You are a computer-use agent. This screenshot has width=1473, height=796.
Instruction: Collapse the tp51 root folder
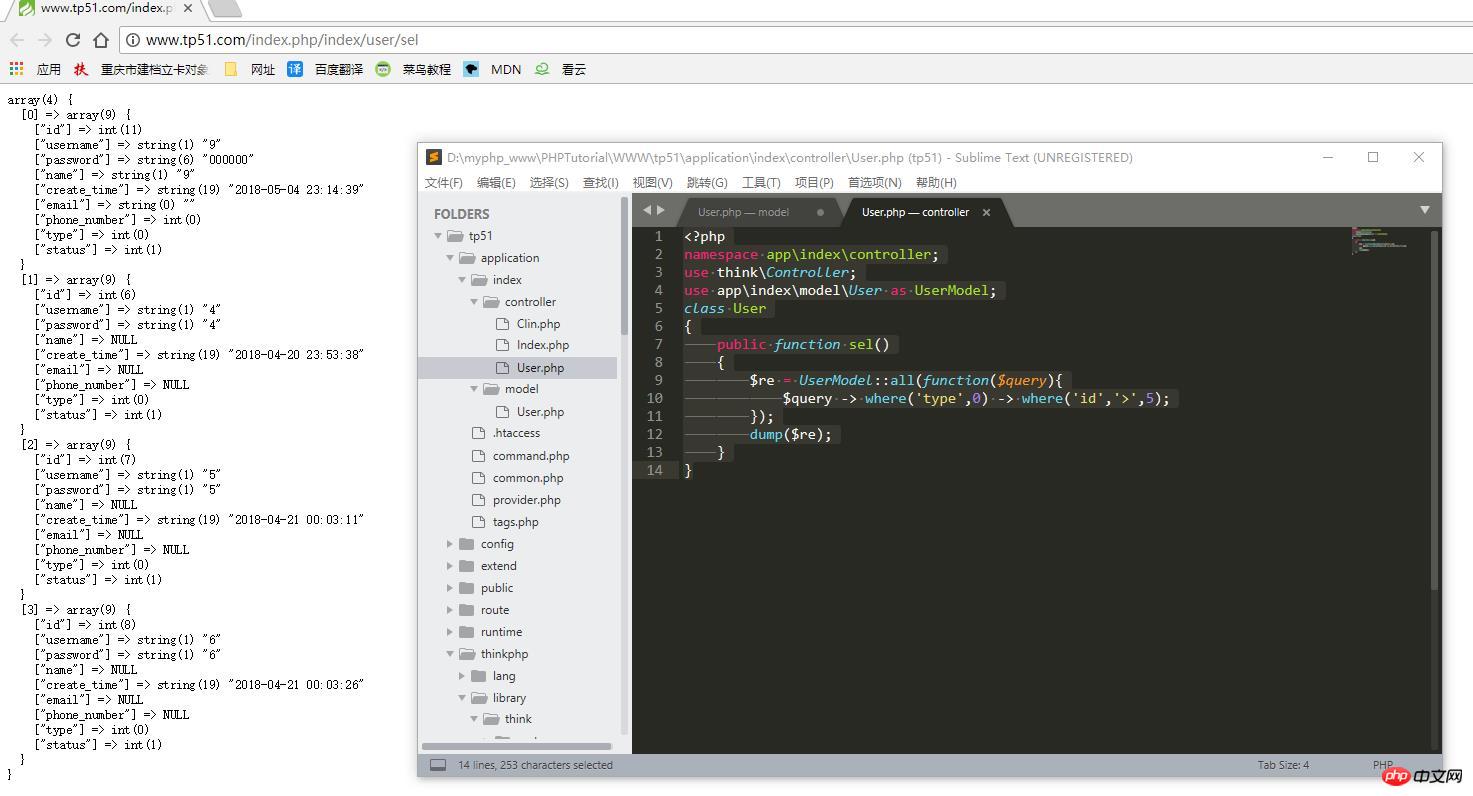(438, 236)
